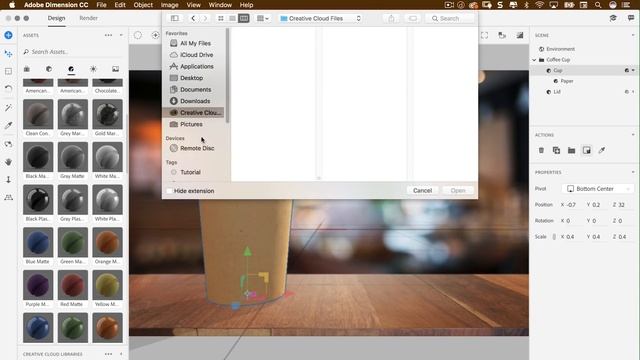Image resolution: width=640 pixels, height=360 pixels.
Task: Select Documents in Favorites sidebar
Action: point(195,89)
